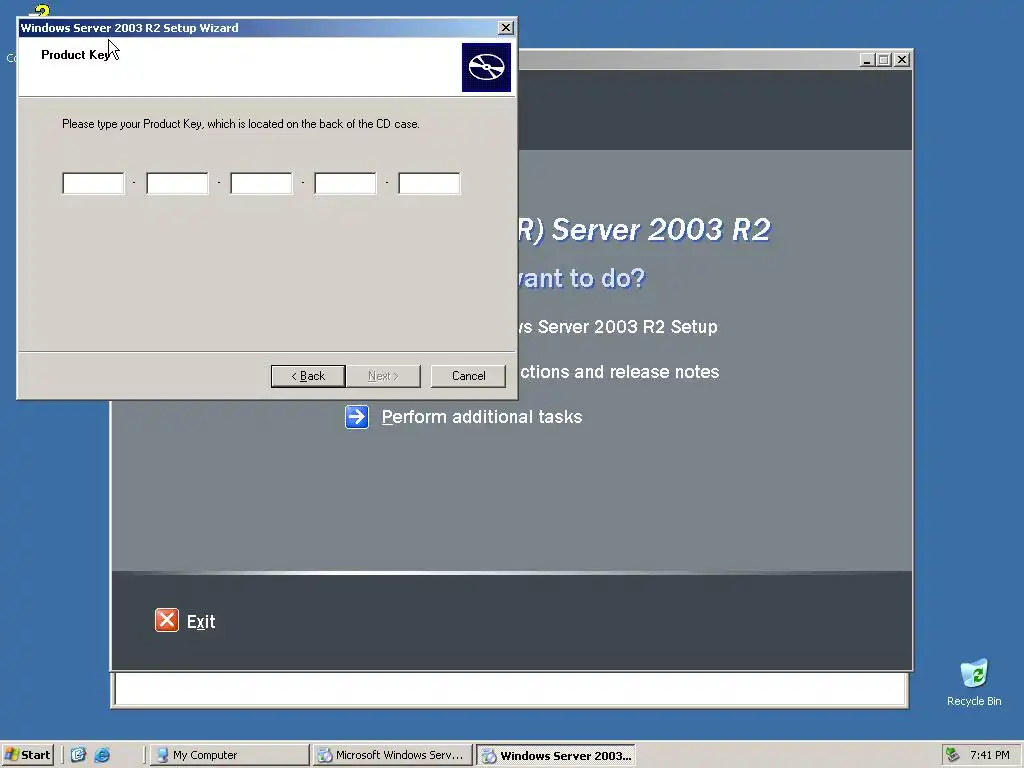Screen dimensions: 1024x768
Task: Click the third Product Key field
Action: (x=261, y=184)
